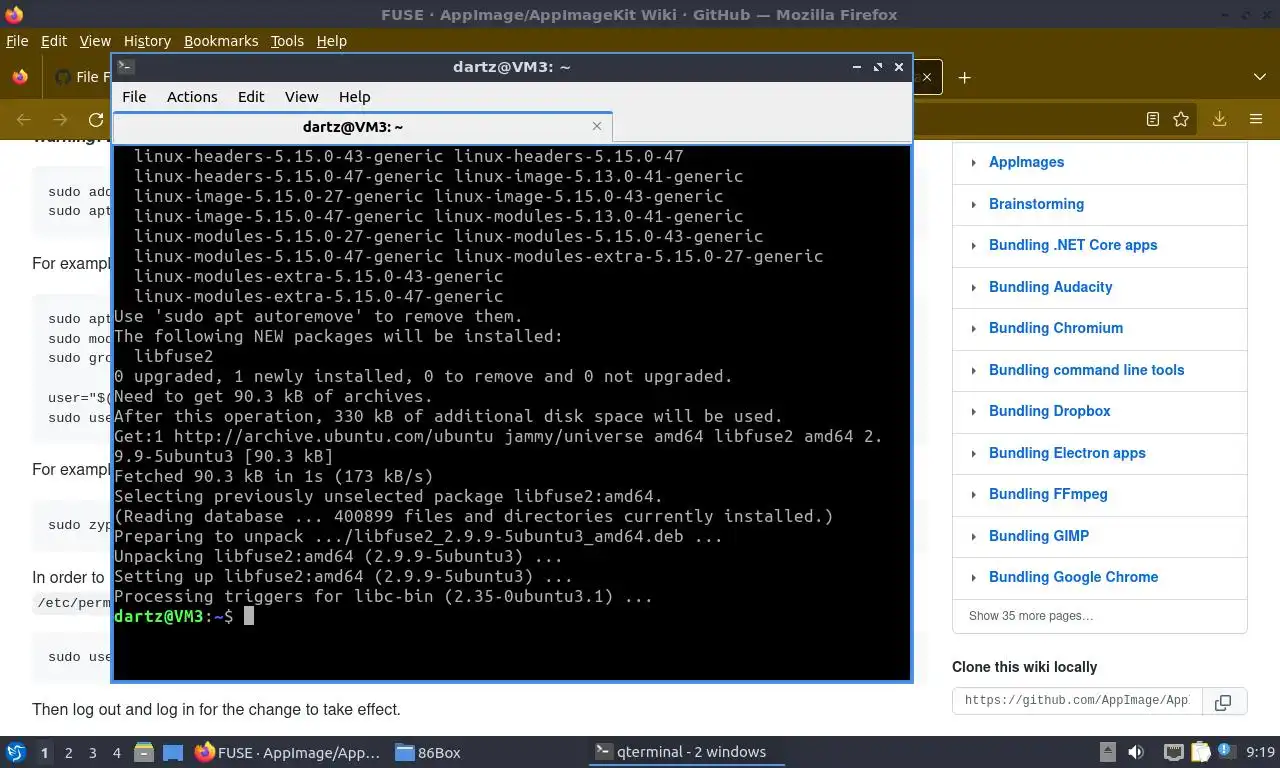
Task: Expand Bundling .NET Core apps section
Action: [973, 245]
